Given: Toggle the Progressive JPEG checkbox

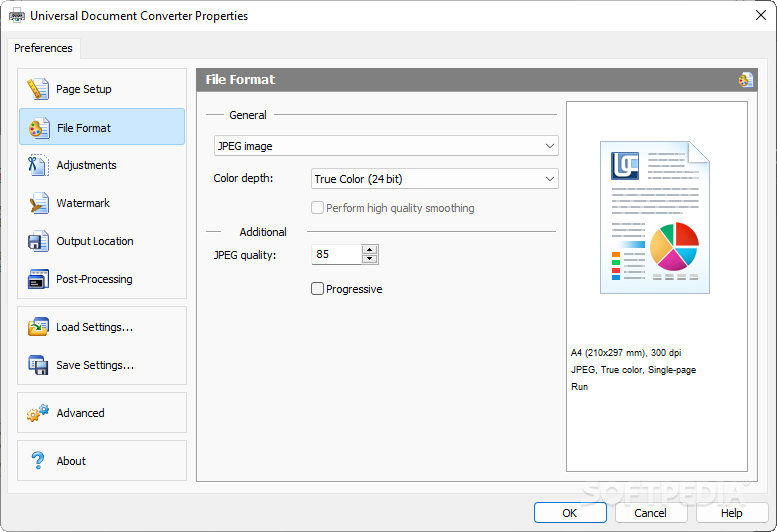Looking at the screenshot, I should (318, 288).
